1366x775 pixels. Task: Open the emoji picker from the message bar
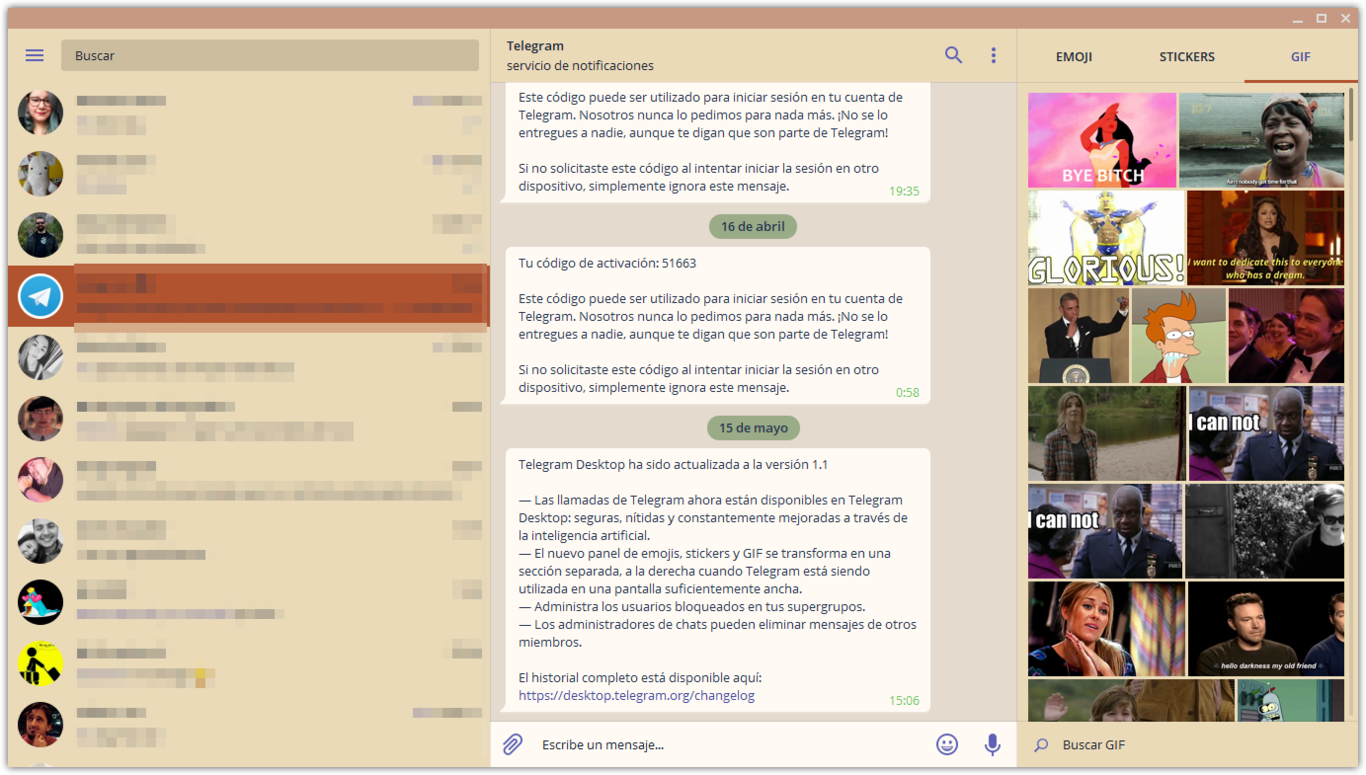[x=946, y=744]
